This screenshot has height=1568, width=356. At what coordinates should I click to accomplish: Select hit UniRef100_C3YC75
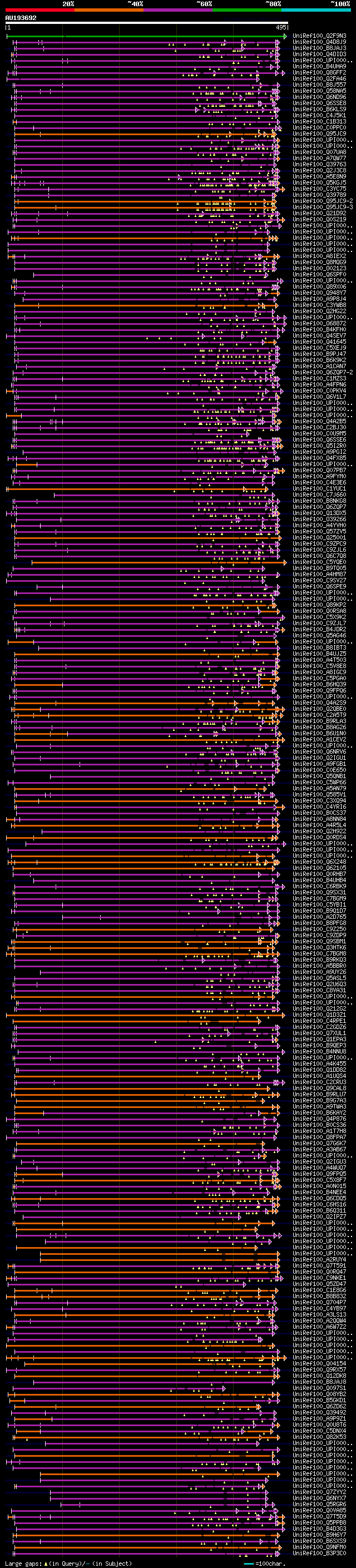(x=319, y=189)
